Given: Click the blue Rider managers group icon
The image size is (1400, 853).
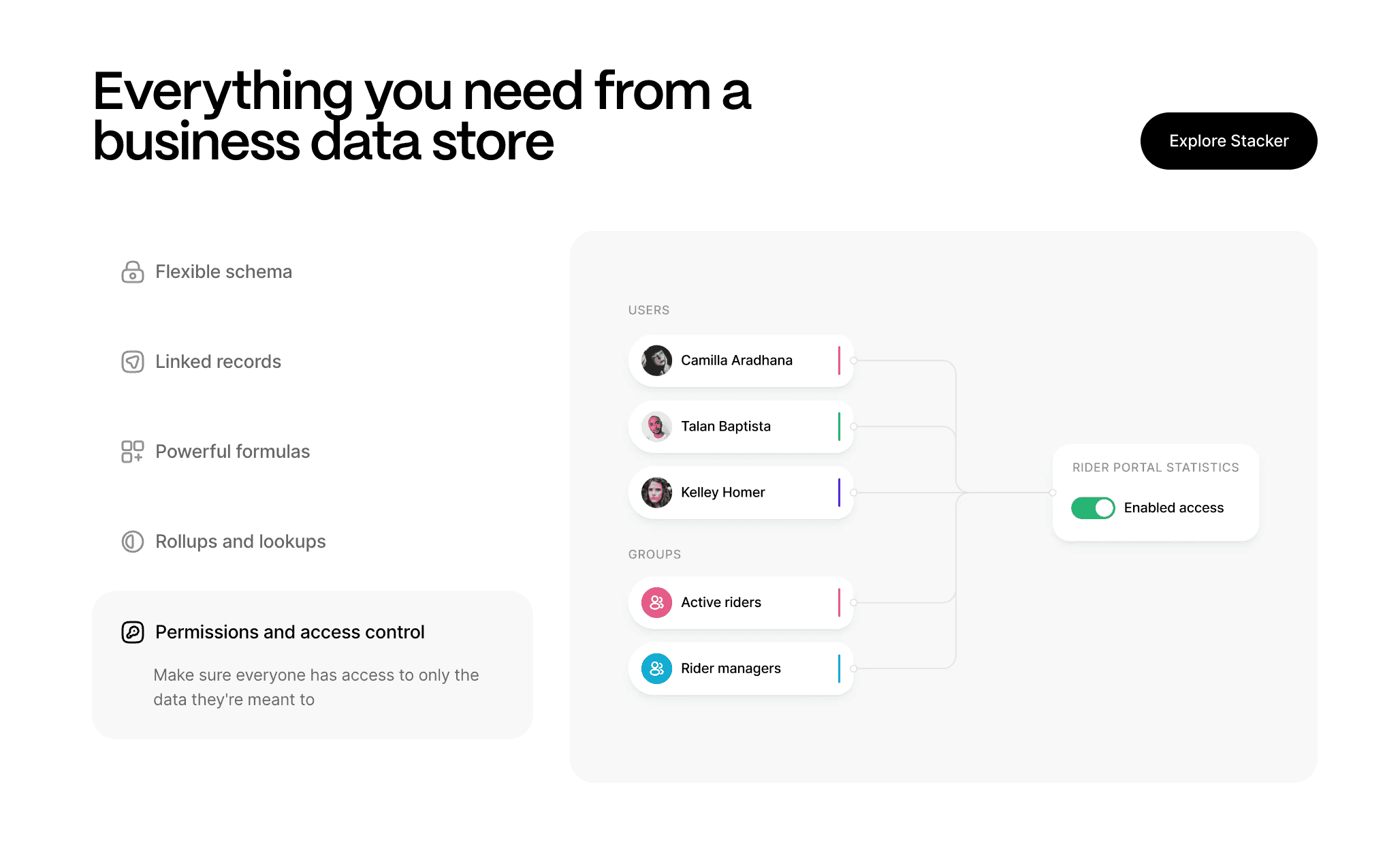Looking at the screenshot, I should click(656, 668).
